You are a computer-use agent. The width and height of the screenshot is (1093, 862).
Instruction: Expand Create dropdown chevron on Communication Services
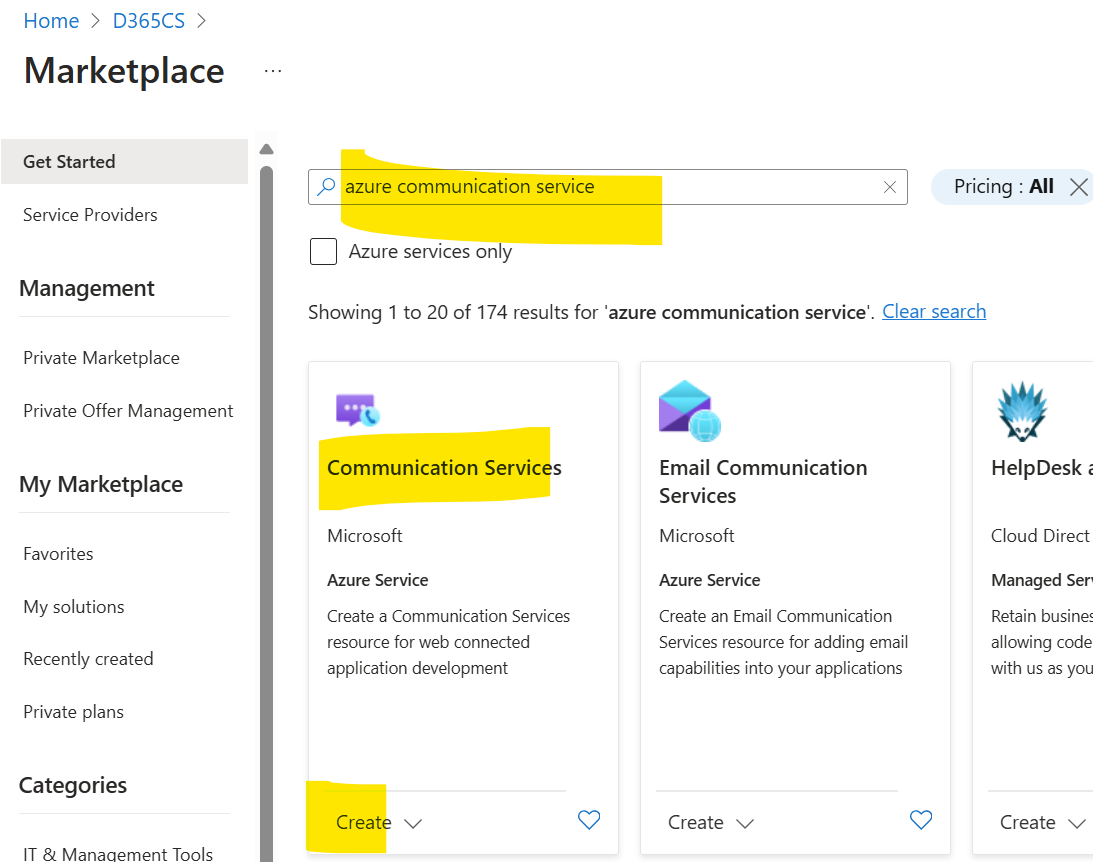click(x=413, y=824)
